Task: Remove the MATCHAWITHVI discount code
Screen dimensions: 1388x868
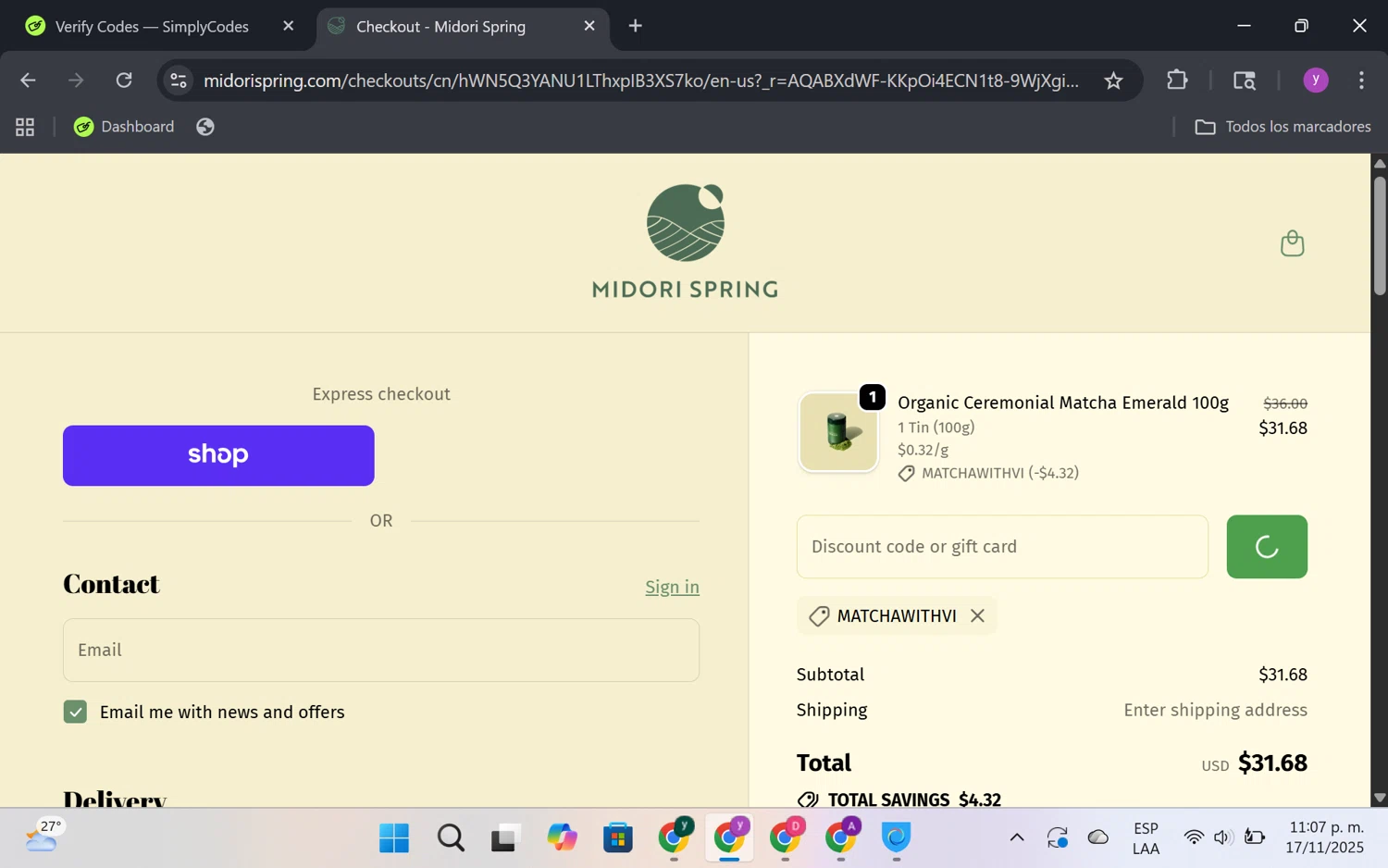Action: click(977, 616)
